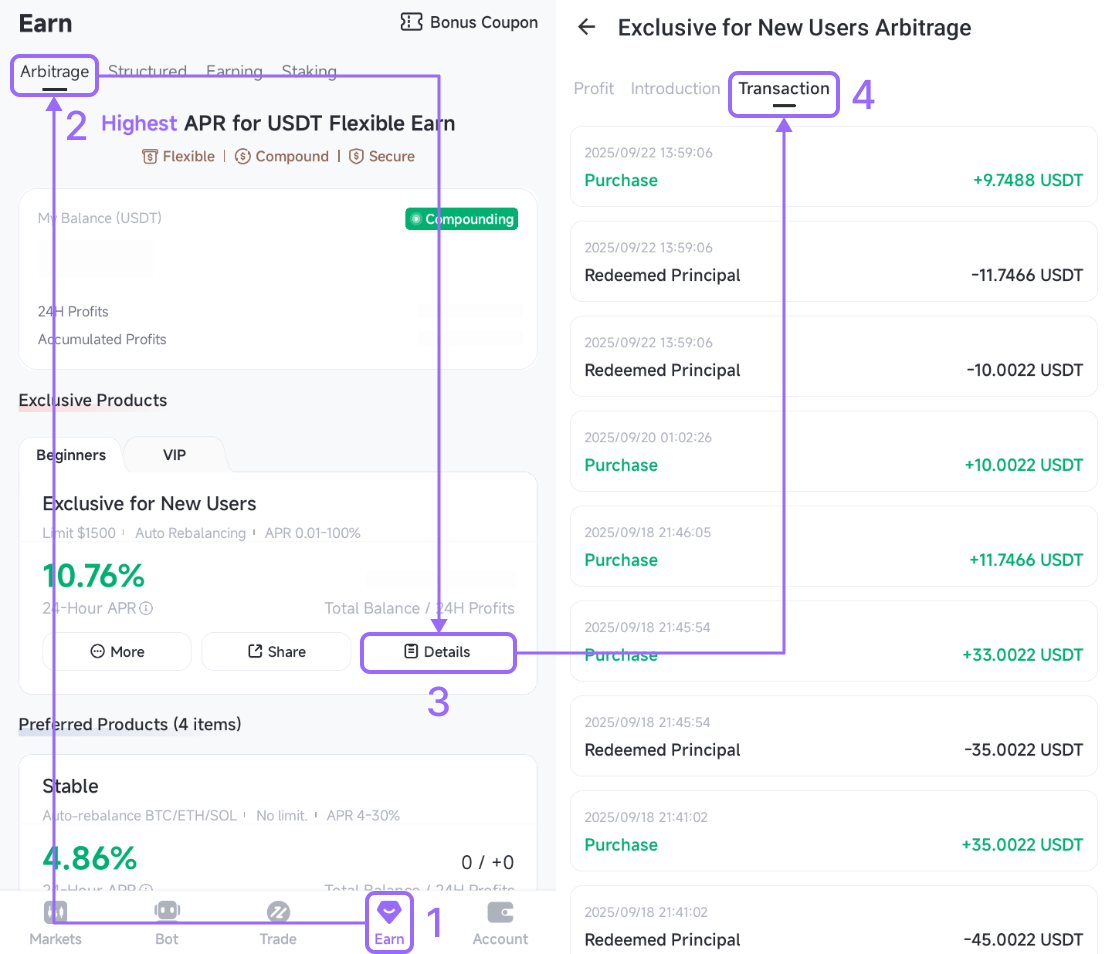Click the +10.0022 USDT purchase amount
Screen dimensions: 1112x954
tap(1023, 465)
